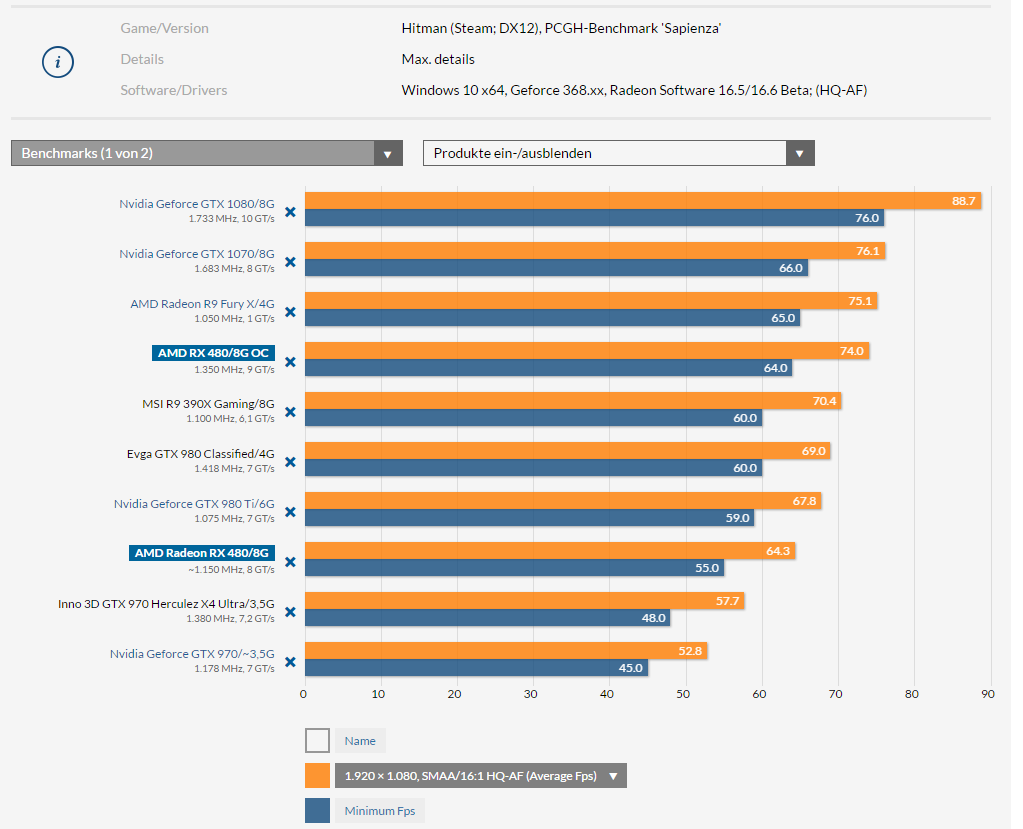Remove AMD RX 480/8G OC with its X
The height and width of the screenshot is (829, 1023).
pos(290,362)
